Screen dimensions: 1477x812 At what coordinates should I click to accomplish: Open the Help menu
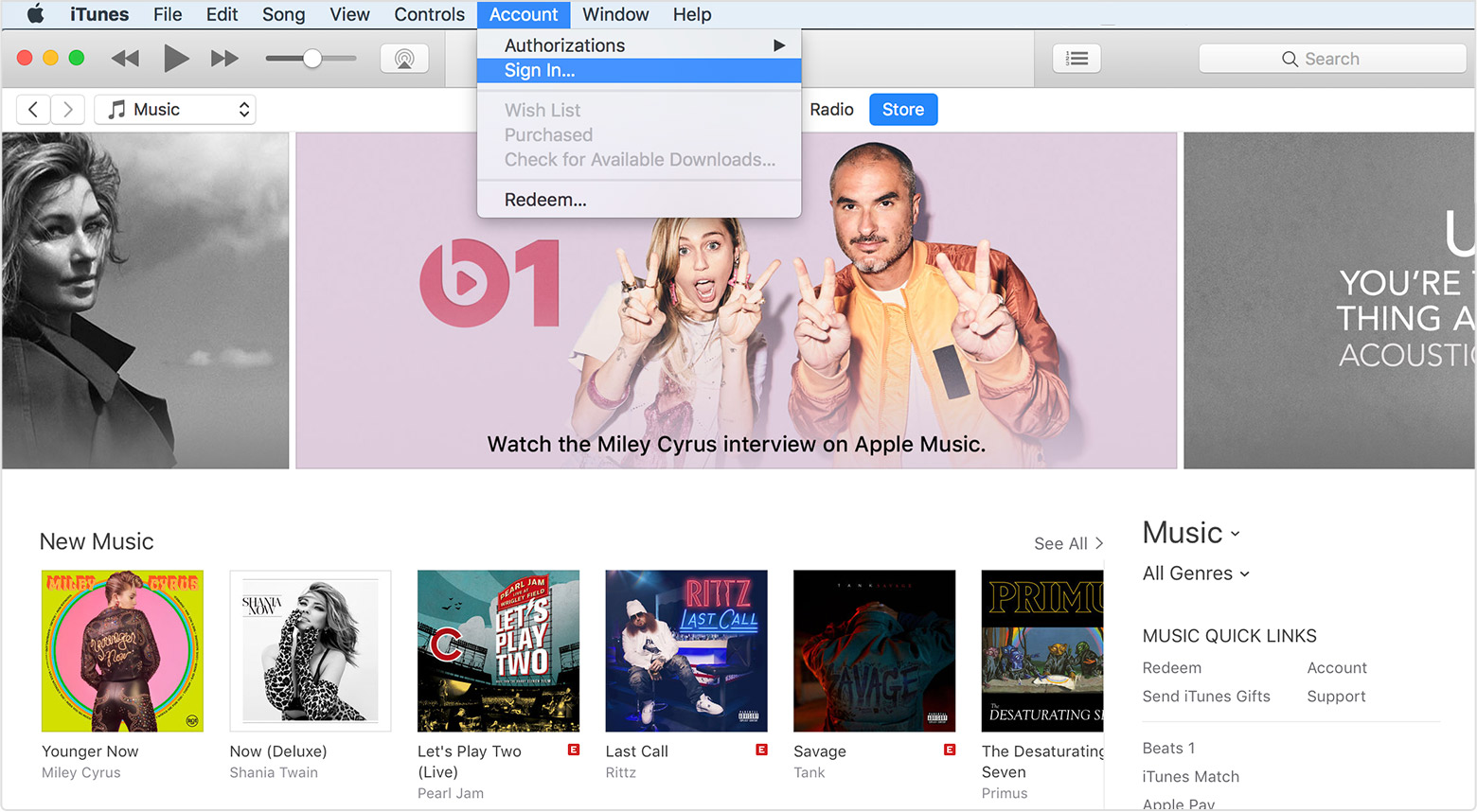[x=692, y=14]
